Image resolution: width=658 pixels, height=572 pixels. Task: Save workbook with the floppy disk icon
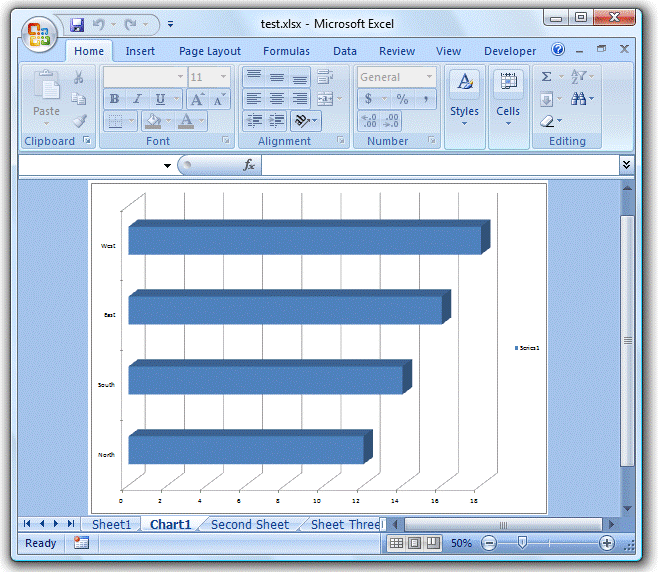click(77, 24)
